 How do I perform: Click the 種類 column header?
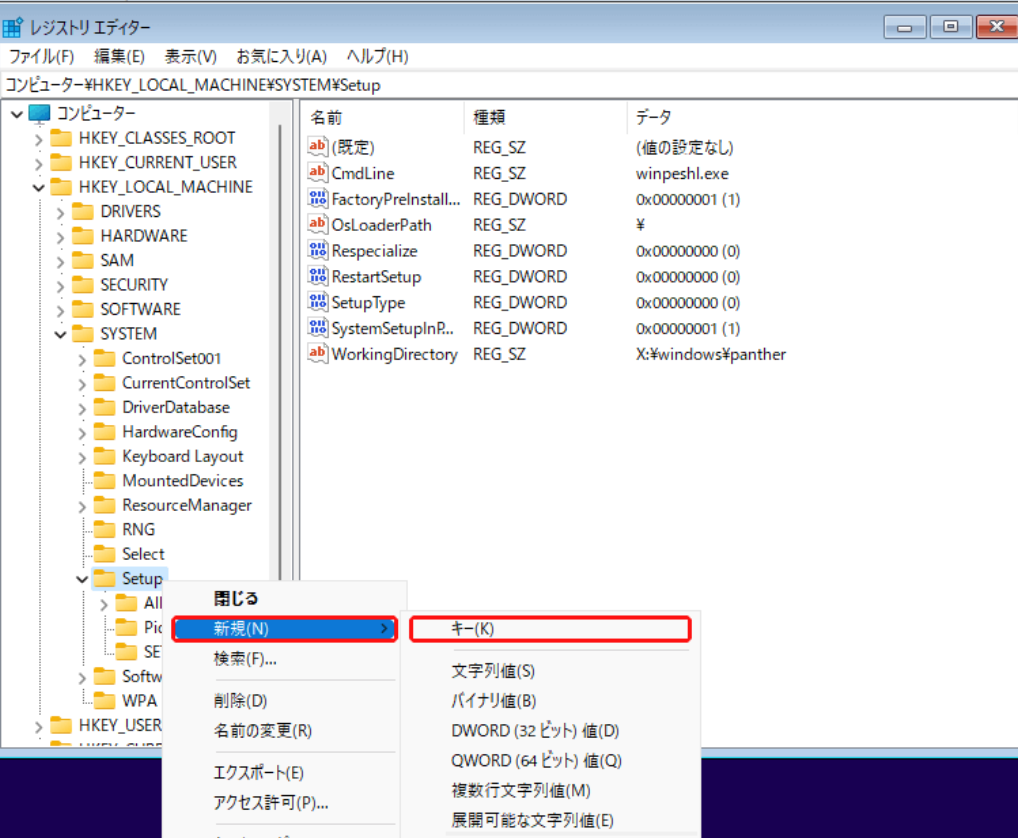tap(546, 117)
